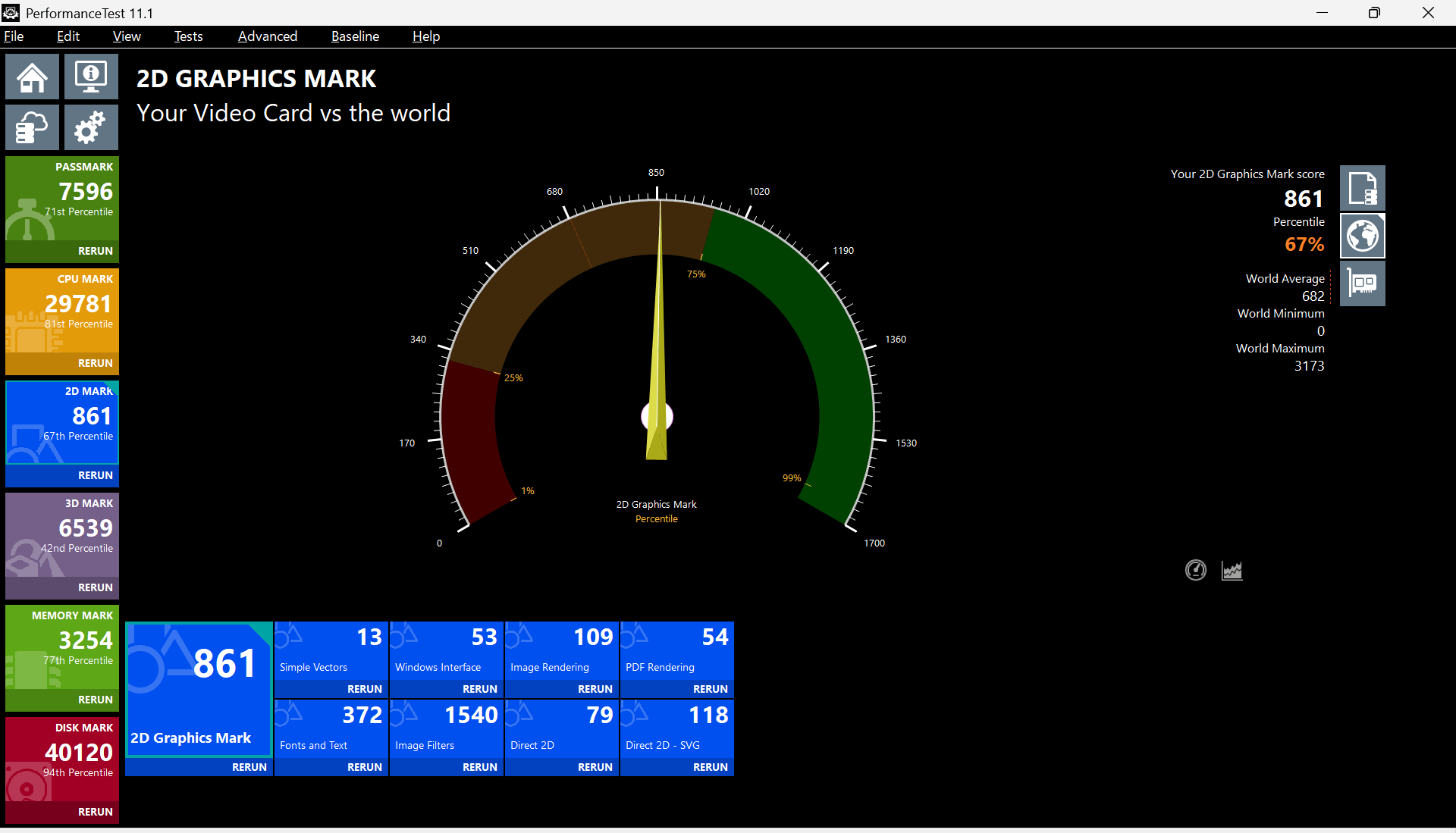Open the 3D Mark 6539 tile
This screenshot has width=1456, height=833.
coord(62,535)
